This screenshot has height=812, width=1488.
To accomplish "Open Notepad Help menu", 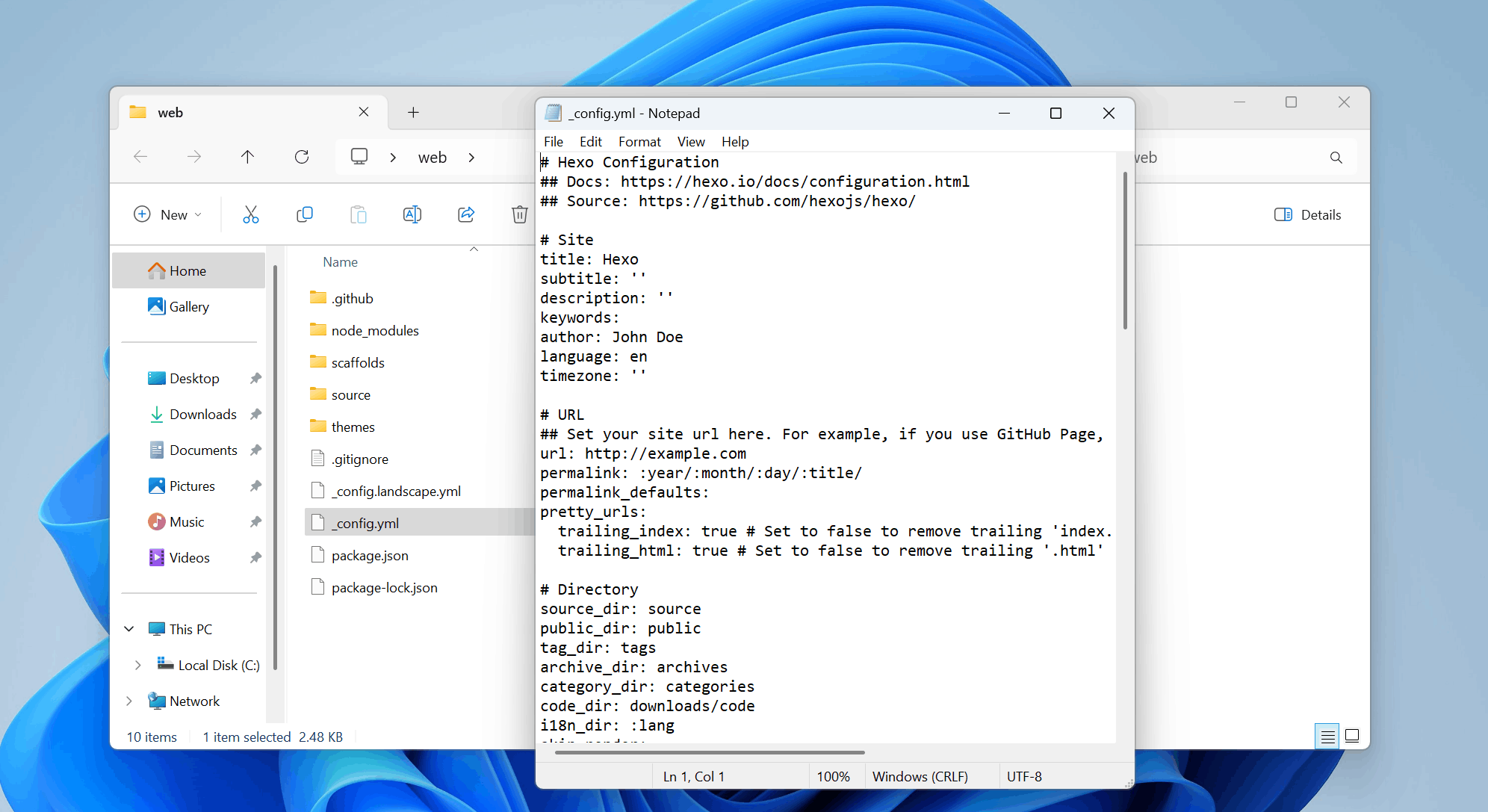I will coord(735,142).
